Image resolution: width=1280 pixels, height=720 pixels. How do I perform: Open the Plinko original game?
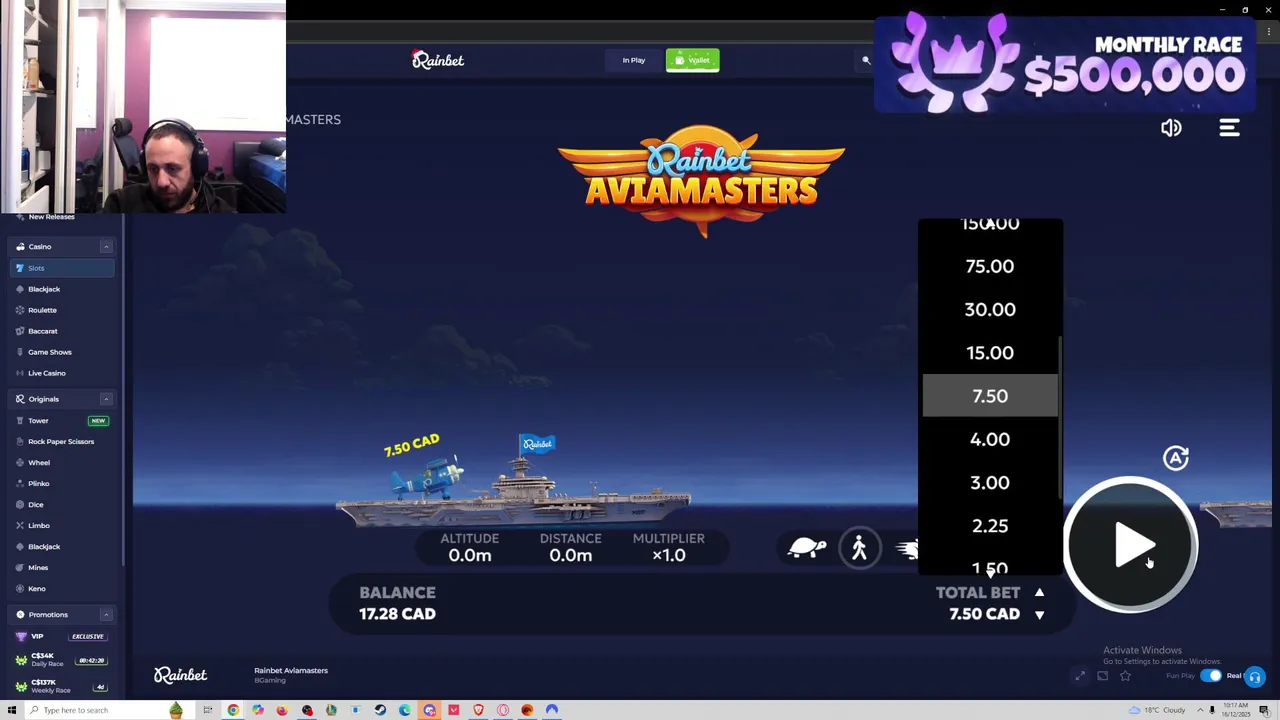(62, 484)
